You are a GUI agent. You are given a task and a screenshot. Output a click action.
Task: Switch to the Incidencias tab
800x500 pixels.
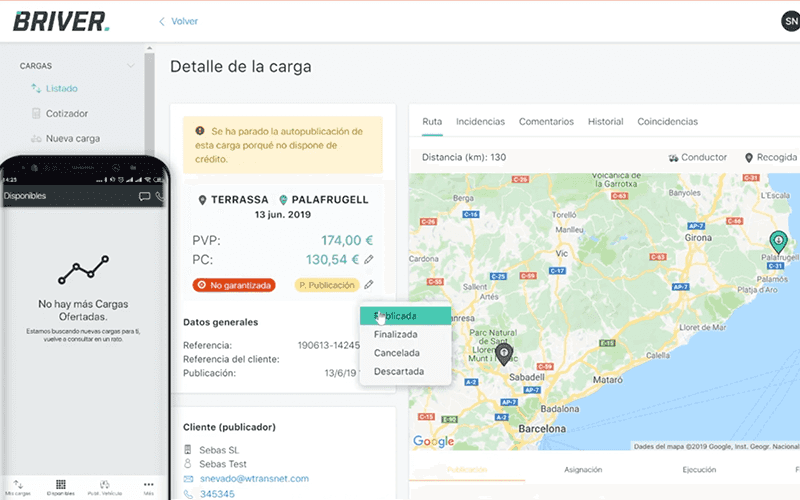click(480, 122)
